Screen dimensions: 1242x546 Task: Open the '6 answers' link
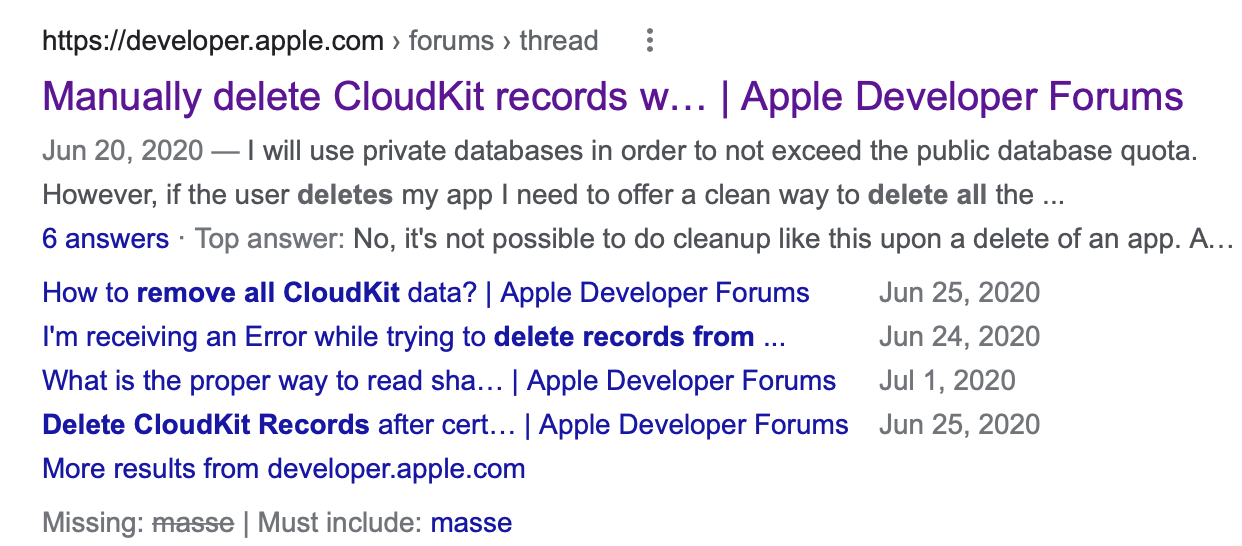pos(105,239)
